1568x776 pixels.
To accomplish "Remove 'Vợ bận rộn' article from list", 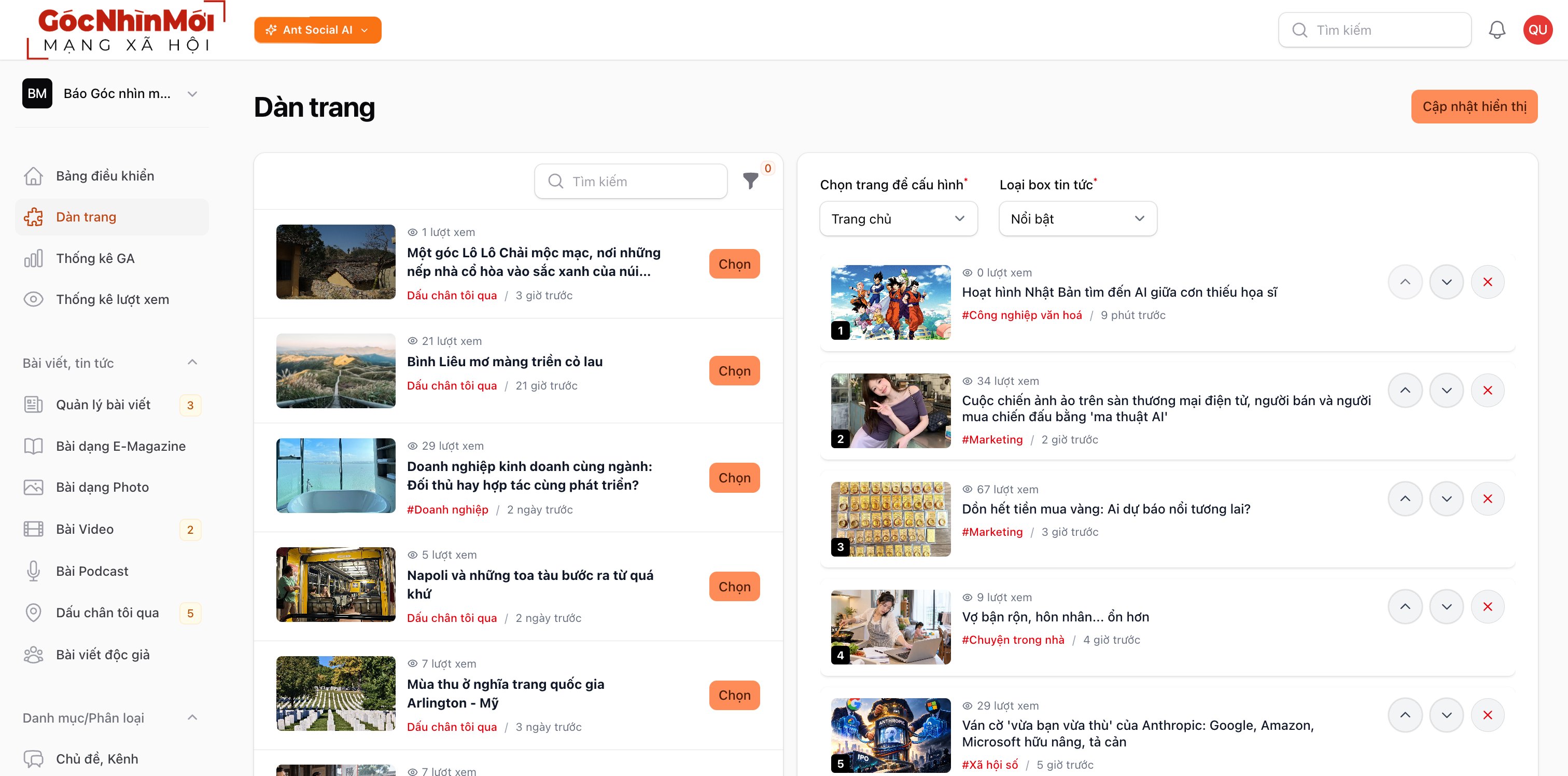I will (1488, 607).
